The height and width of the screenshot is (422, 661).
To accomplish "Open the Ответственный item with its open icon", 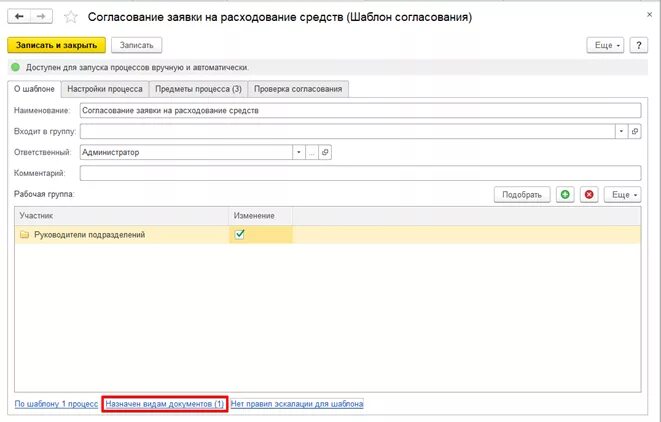I will [325, 152].
